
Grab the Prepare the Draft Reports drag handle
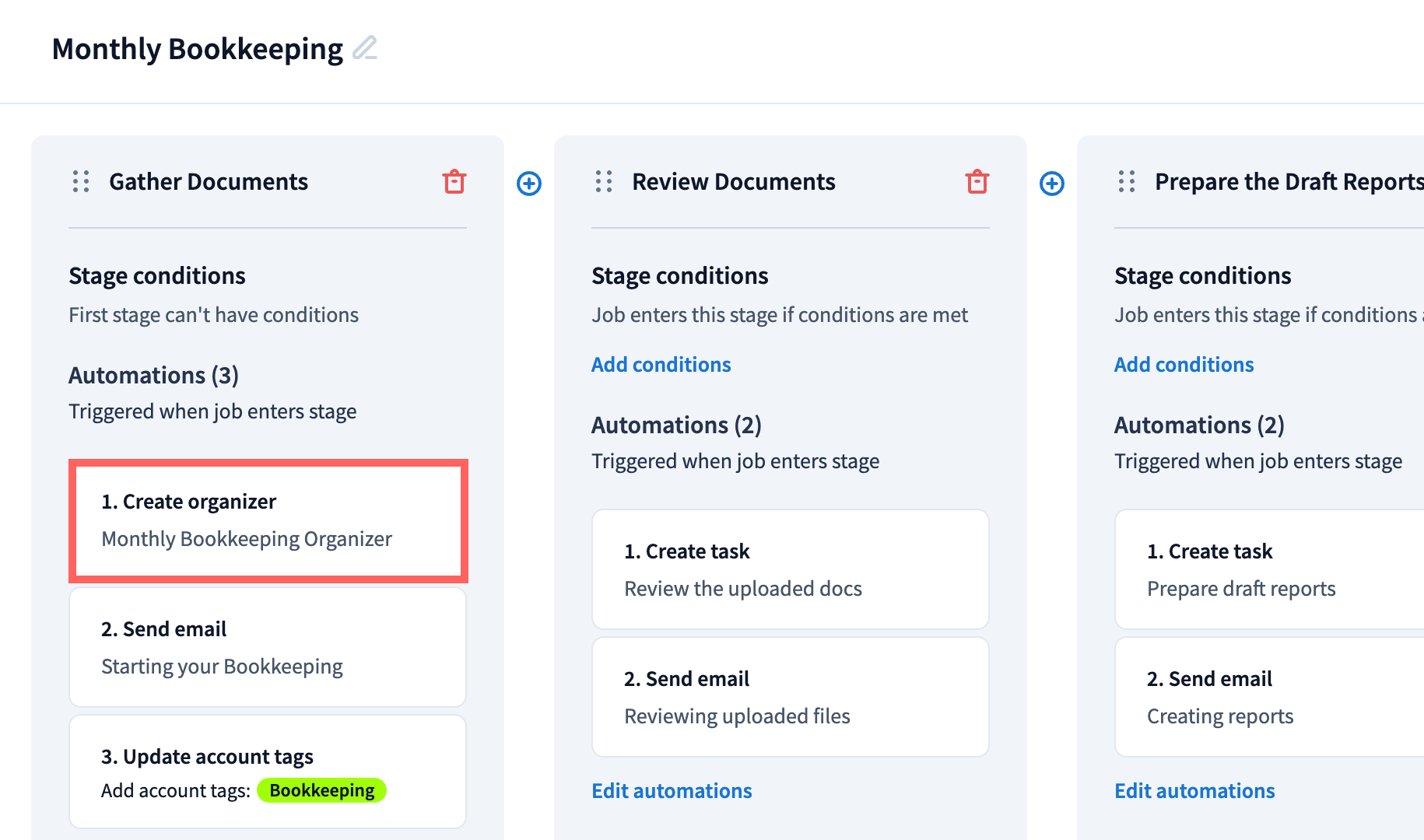point(1127,182)
